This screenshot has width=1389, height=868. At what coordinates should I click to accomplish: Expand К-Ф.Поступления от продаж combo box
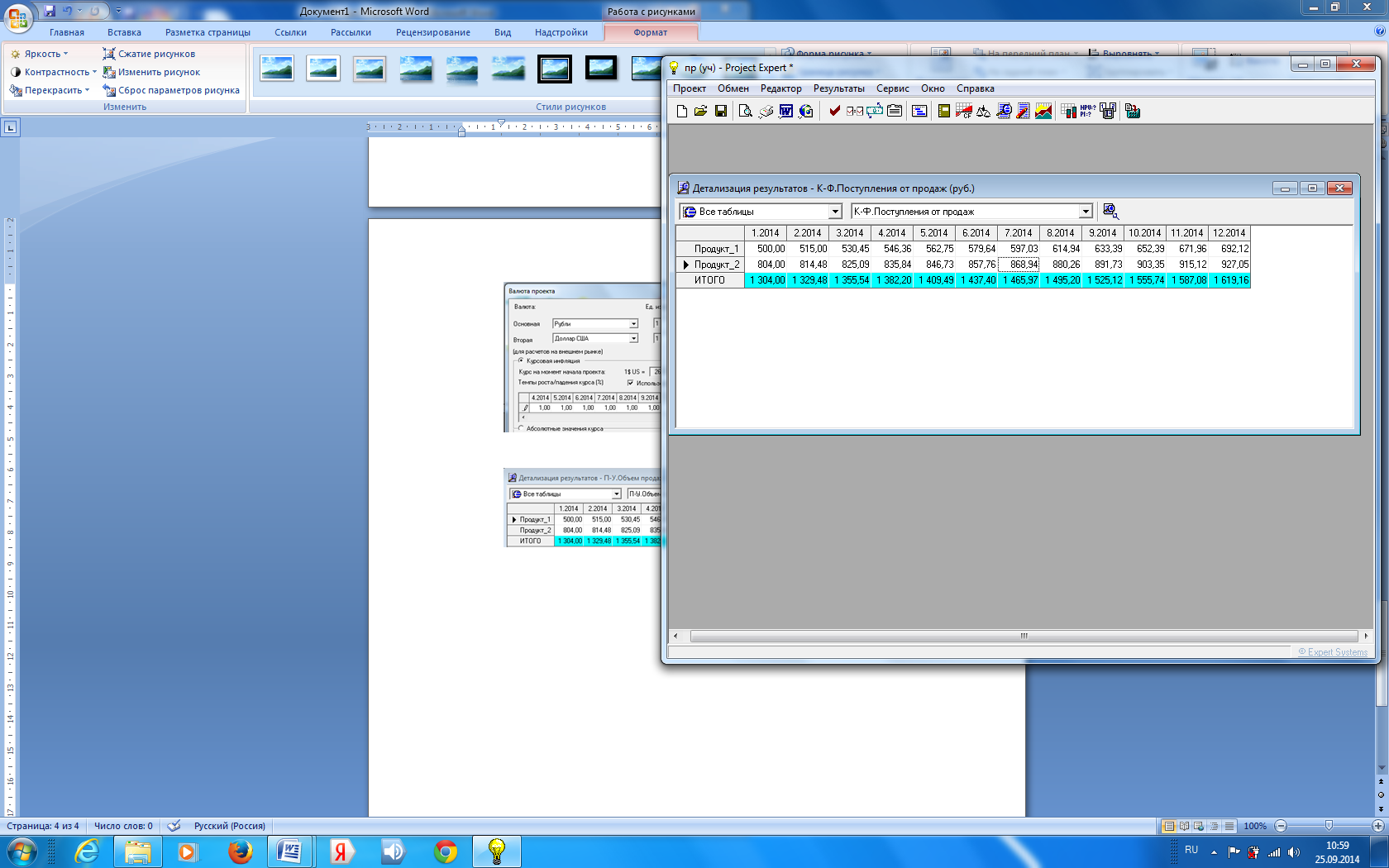1086,212
